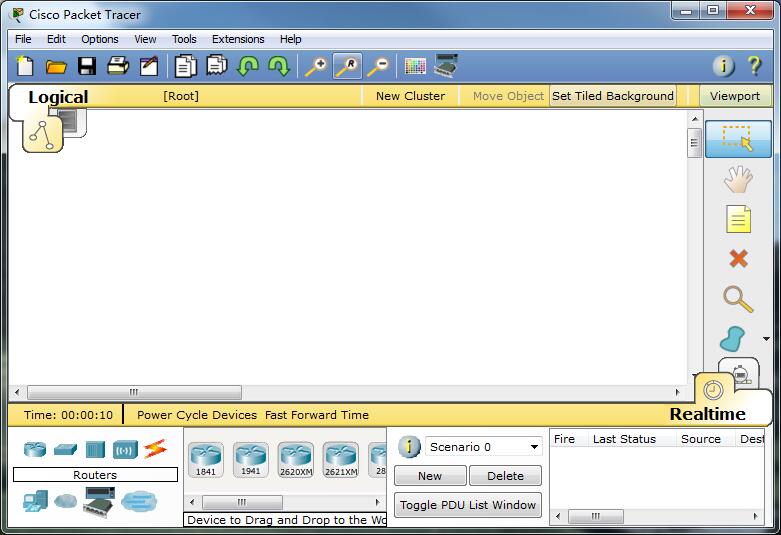The height and width of the screenshot is (535, 781).
Task: Open the Scenario 0 dropdown
Action: coord(484,447)
